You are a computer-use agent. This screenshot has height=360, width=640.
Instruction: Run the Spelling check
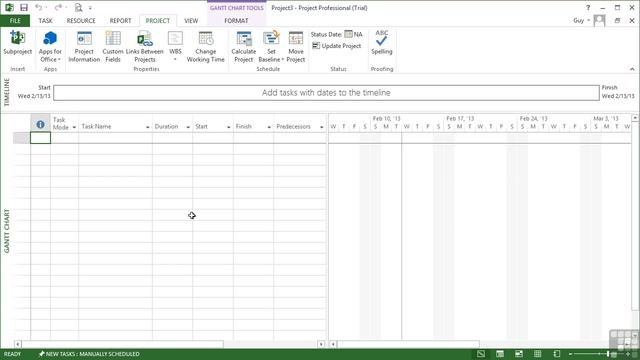(382, 43)
